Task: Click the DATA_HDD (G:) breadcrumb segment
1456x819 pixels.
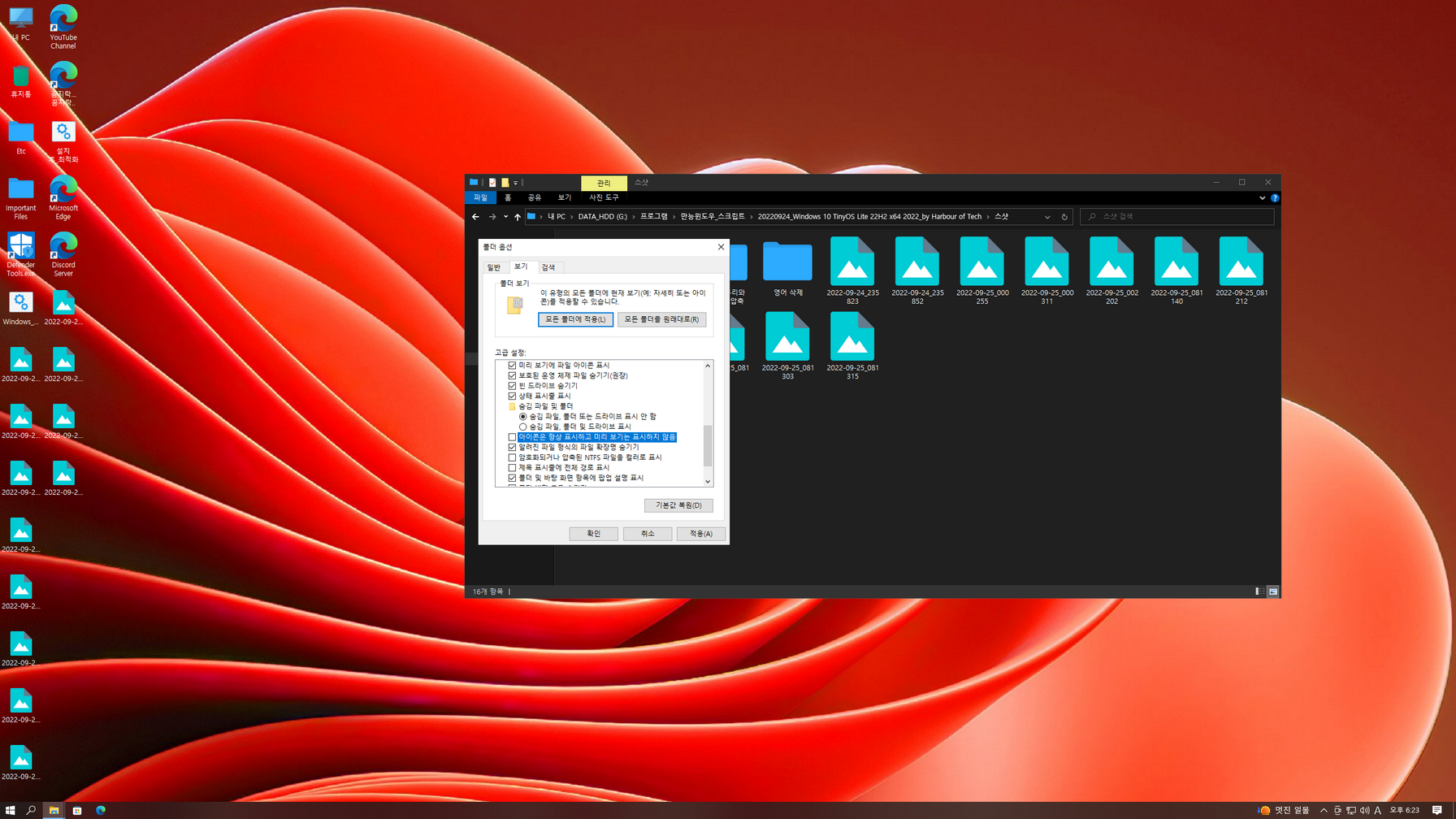Action: [602, 217]
